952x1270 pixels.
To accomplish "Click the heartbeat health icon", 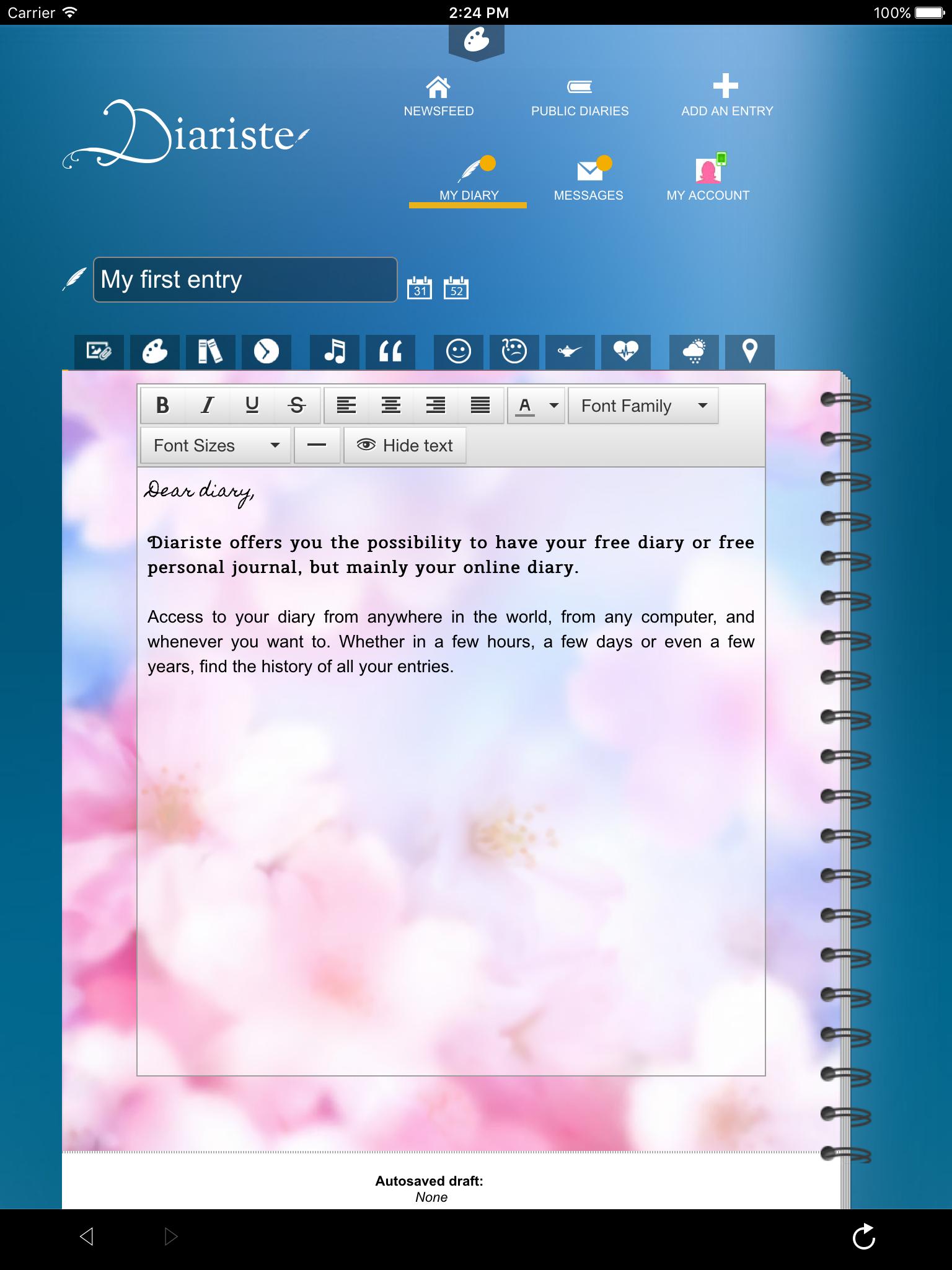I will pyautogui.click(x=626, y=352).
